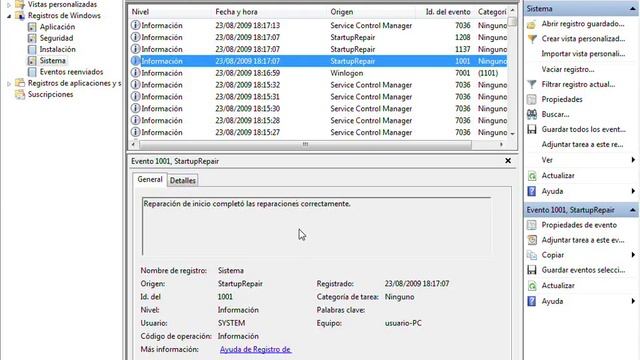Open the Seguridad log

click(56, 38)
